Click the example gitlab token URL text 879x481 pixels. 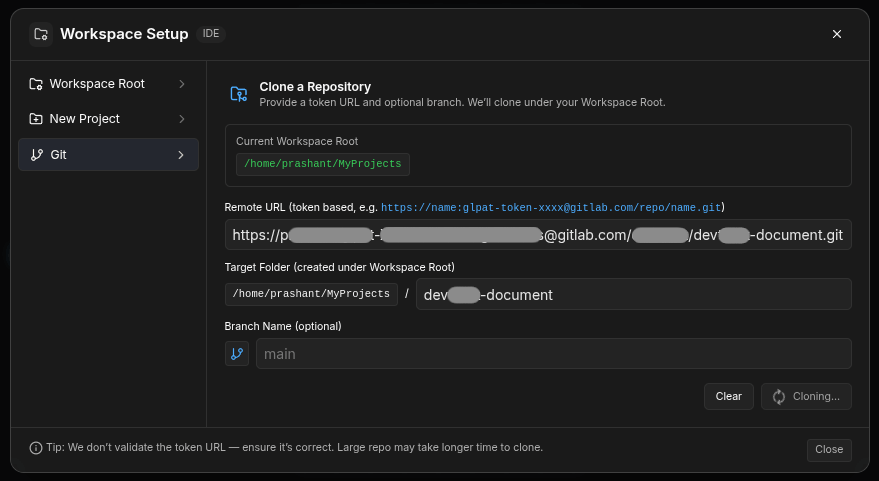point(551,207)
